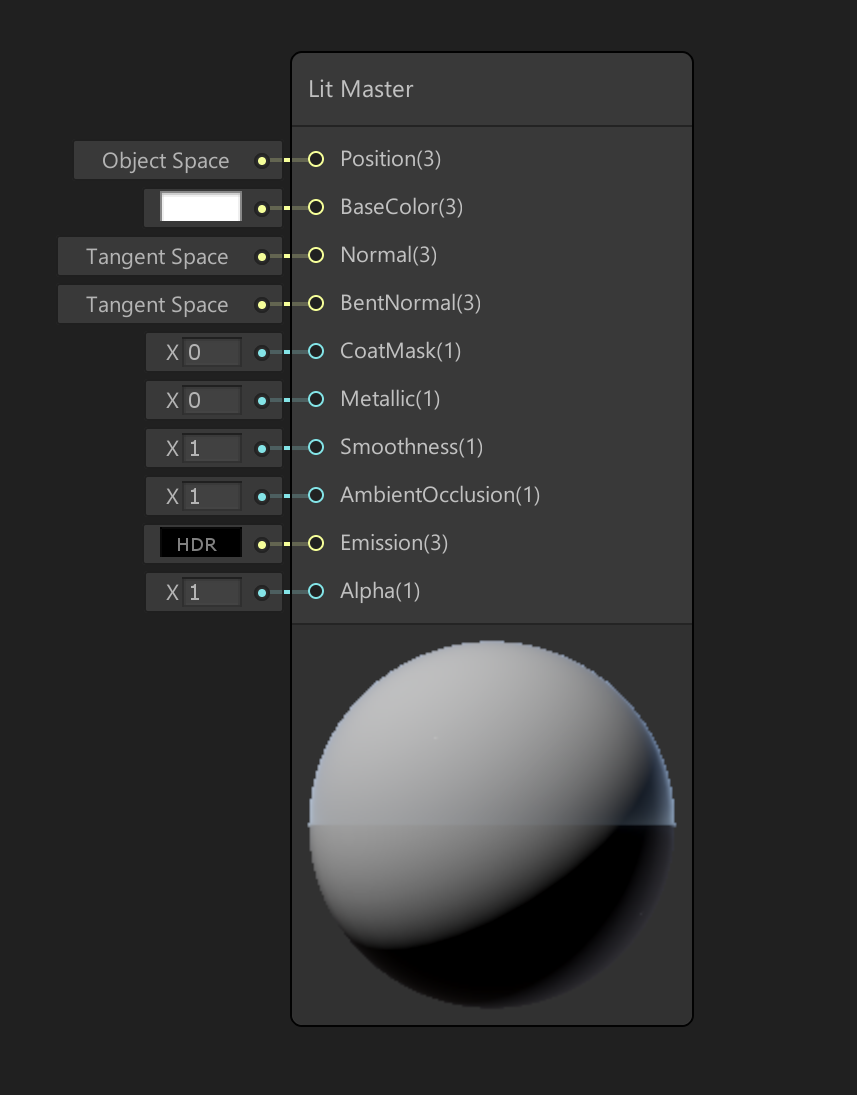Click the Alpha X value field
This screenshot has height=1095, width=857.
pos(212,592)
